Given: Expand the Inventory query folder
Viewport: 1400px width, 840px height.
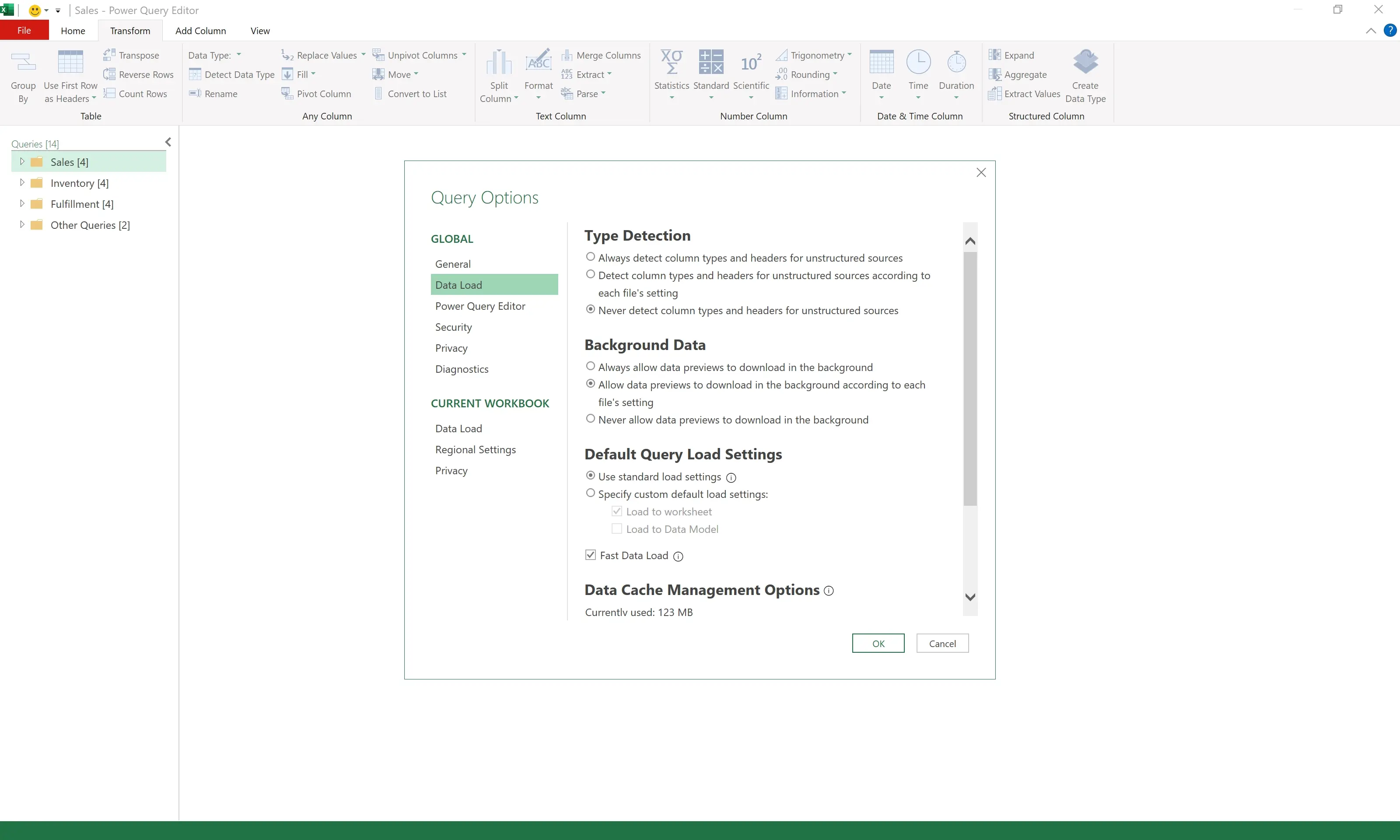Looking at the screenshot, I should [22, 183].
